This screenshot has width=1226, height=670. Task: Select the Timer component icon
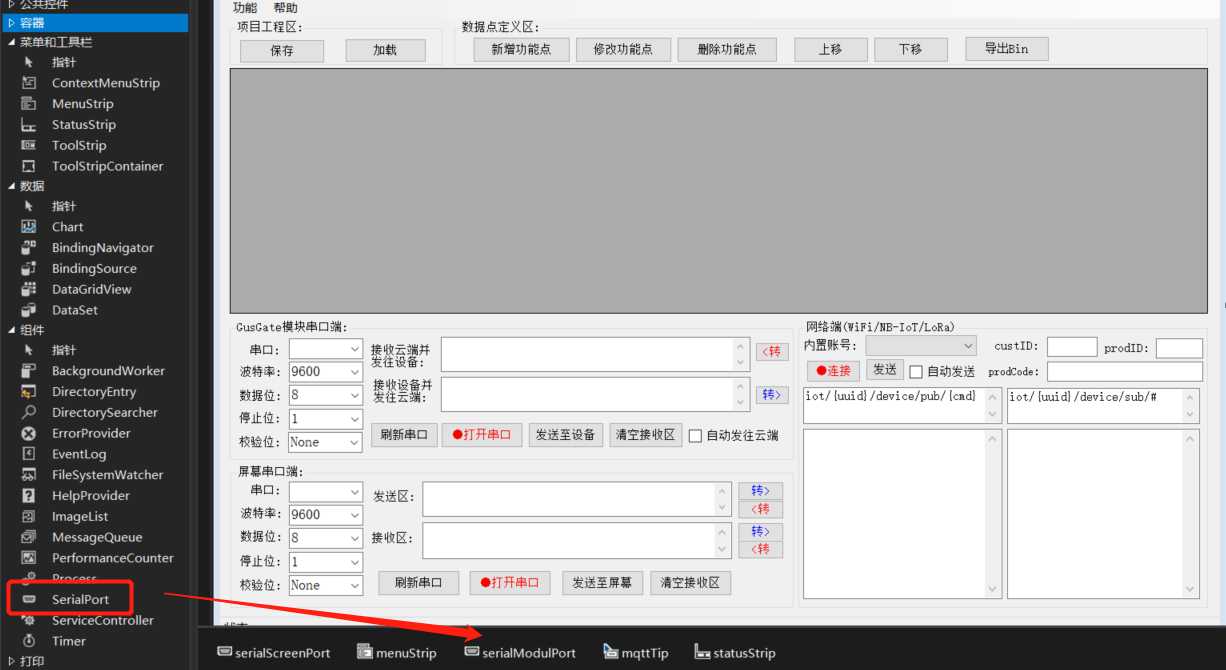[29, 641]
